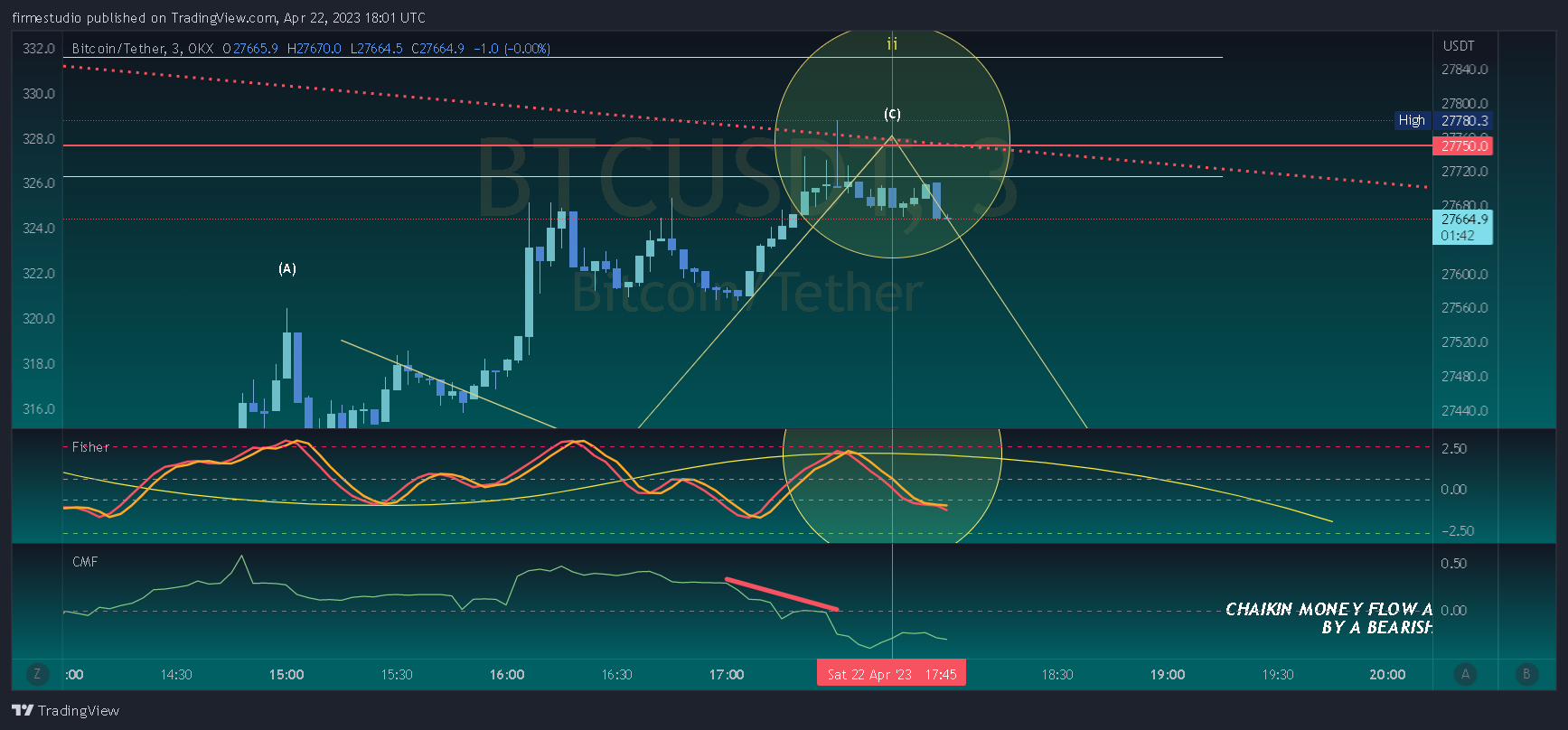This screenshot has height=730, width=1568.
Task: Select the CMF indicator label
Action: pyautogui.click(x=85, y=562)
